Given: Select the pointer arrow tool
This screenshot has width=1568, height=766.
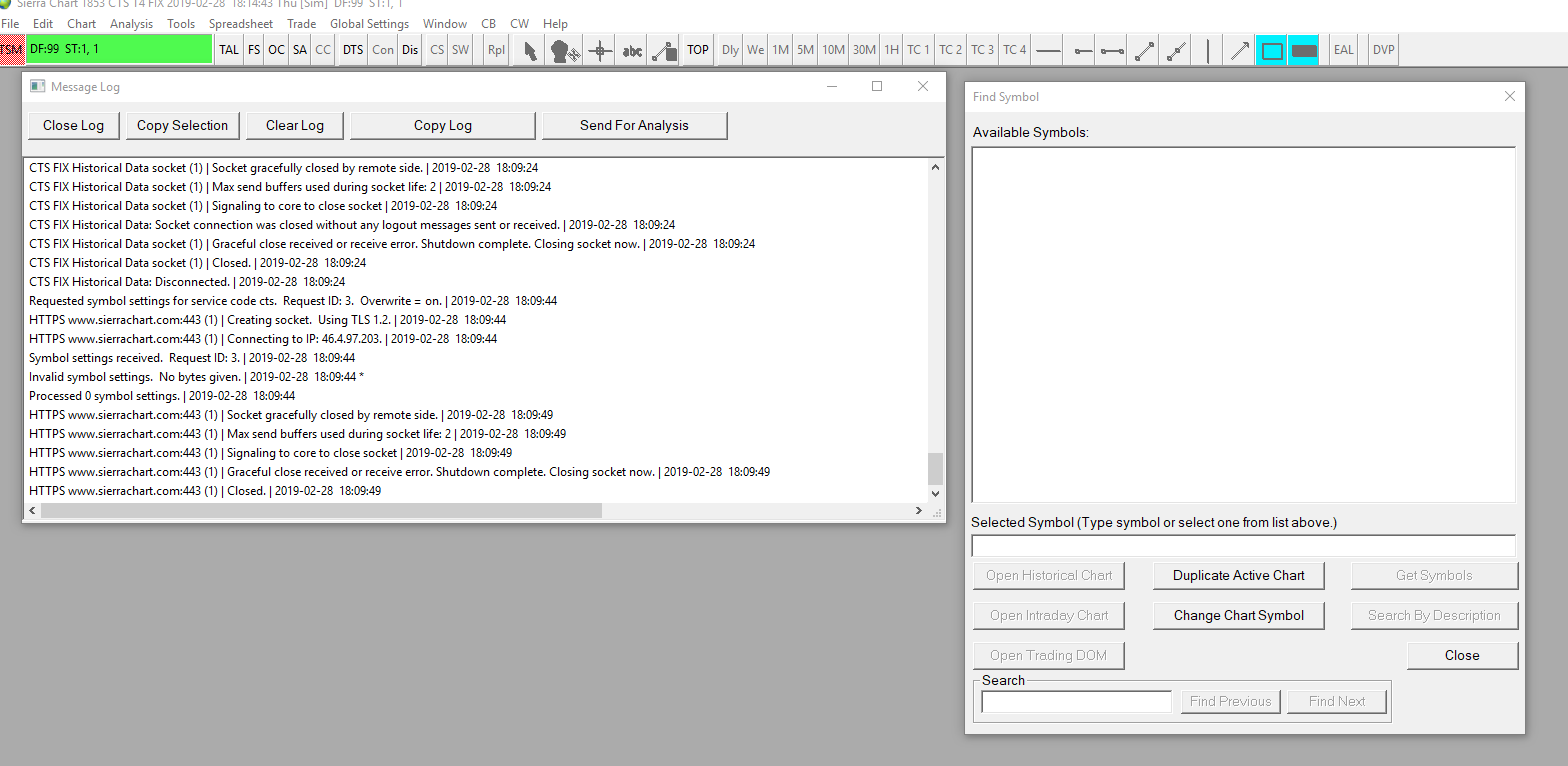Looking at the screenshot, I should click(x=530, y=50).
